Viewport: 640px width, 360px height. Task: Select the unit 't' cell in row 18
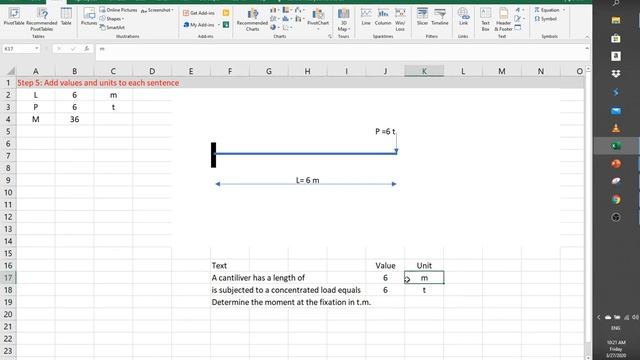[x=424, y=290]
